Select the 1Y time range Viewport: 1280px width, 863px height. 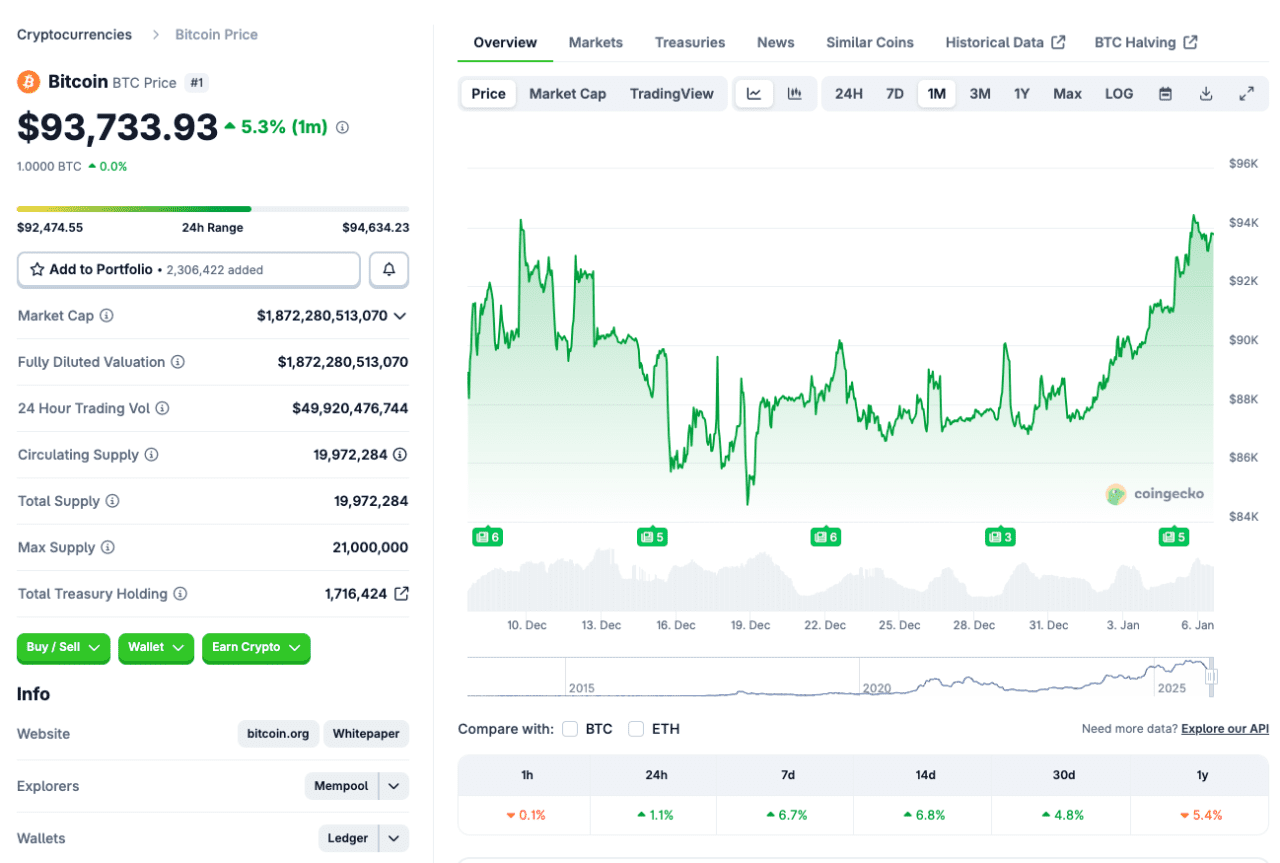click(x=1022, y=94)
